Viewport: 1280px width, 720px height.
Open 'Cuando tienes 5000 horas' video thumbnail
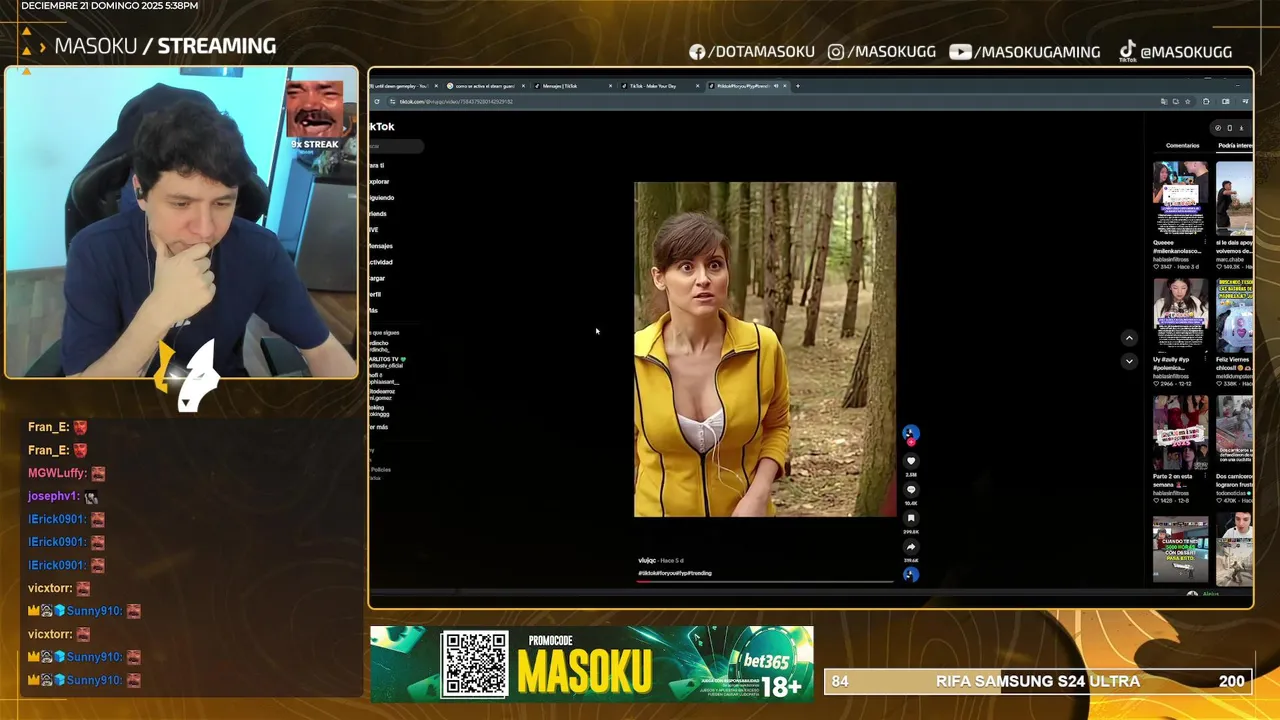1180,548
